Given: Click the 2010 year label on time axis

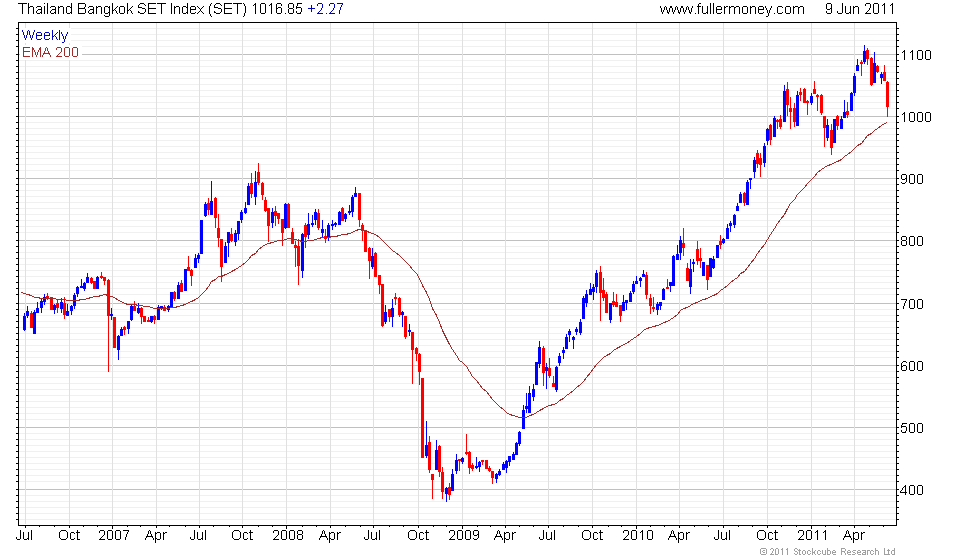Looking at the screenshot, I should pos(638,536).
